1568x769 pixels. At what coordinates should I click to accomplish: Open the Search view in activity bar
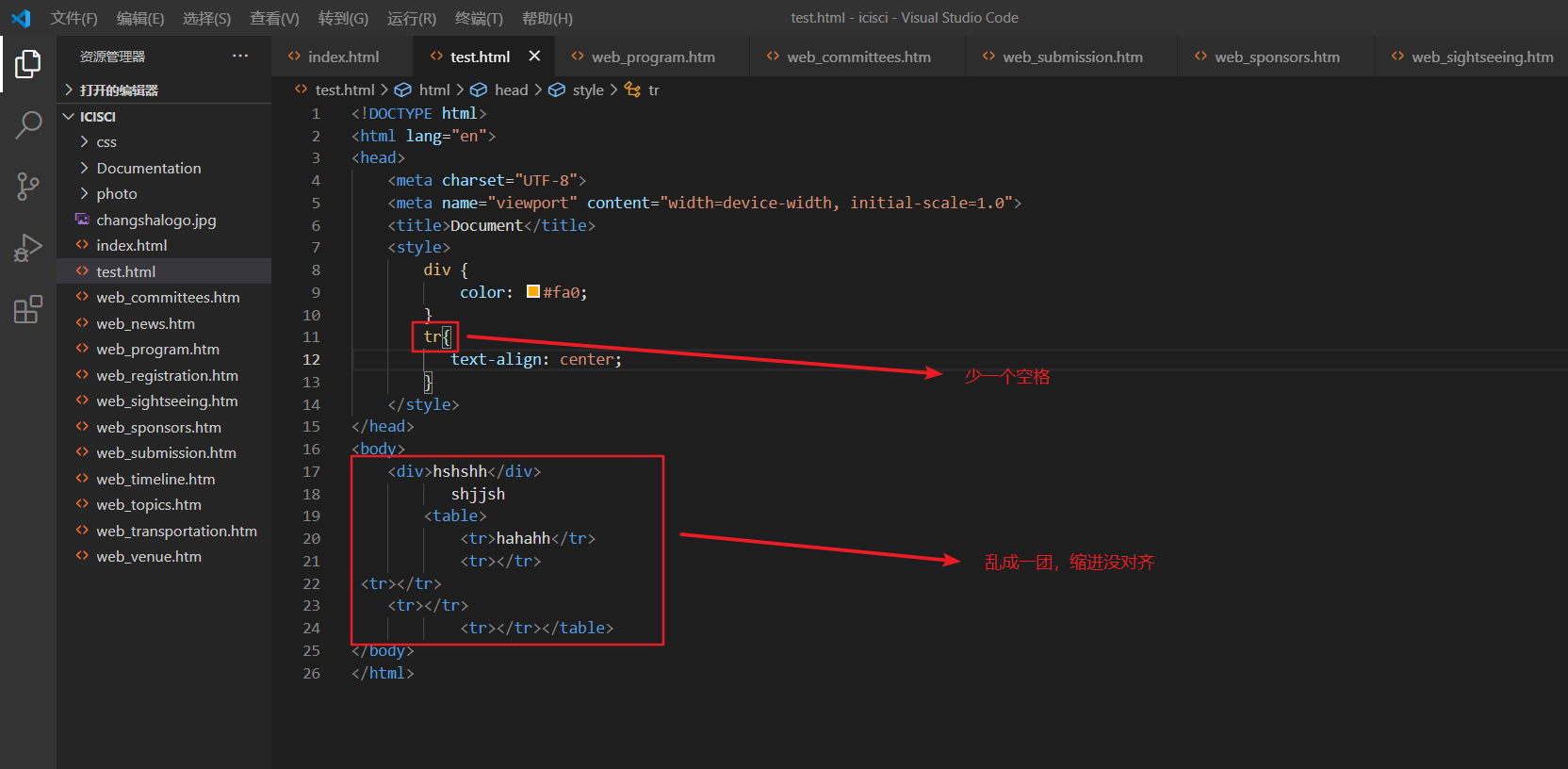[28, 124]
